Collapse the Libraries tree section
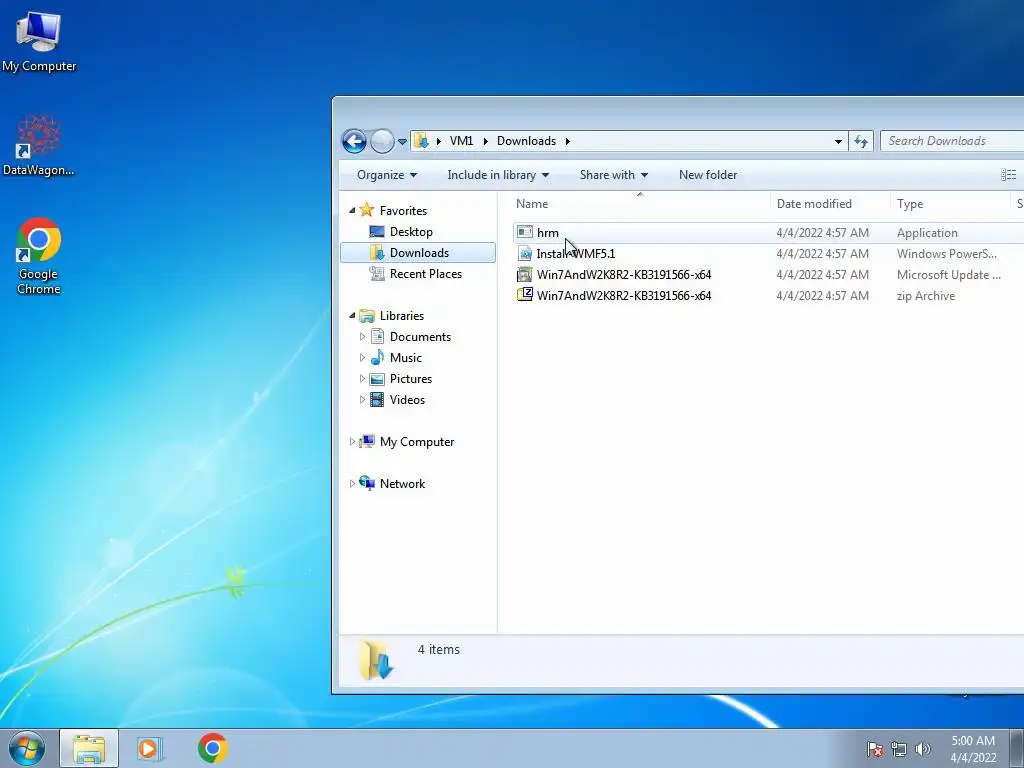 coord(353,315)
